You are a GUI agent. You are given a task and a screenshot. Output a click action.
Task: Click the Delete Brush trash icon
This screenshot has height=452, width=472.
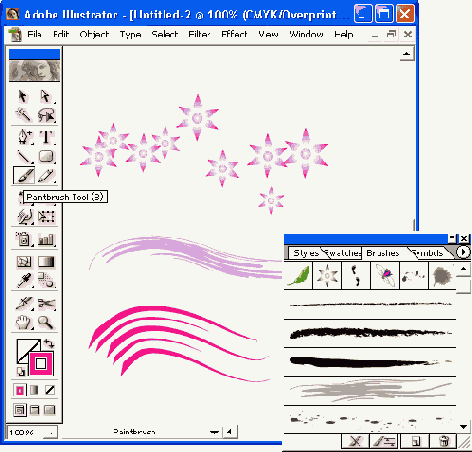click(443, 441)
